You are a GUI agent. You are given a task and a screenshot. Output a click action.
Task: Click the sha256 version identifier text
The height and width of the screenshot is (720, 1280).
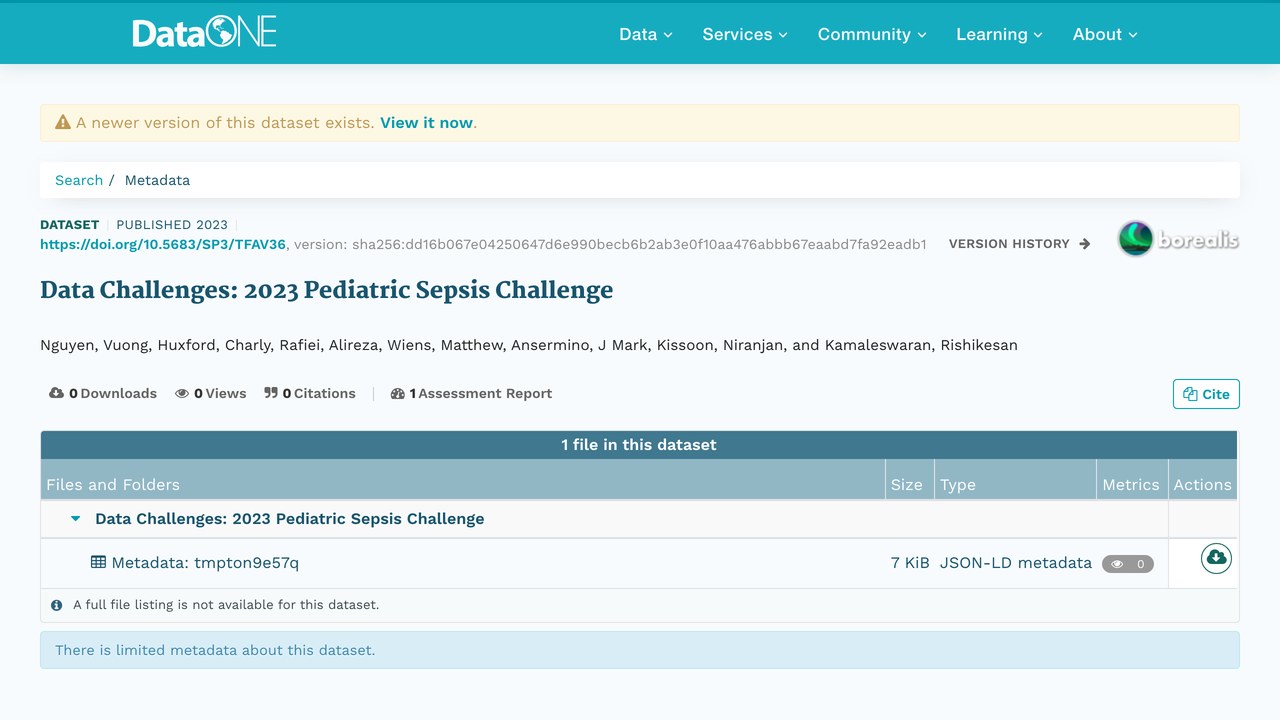tap(639, 243)
